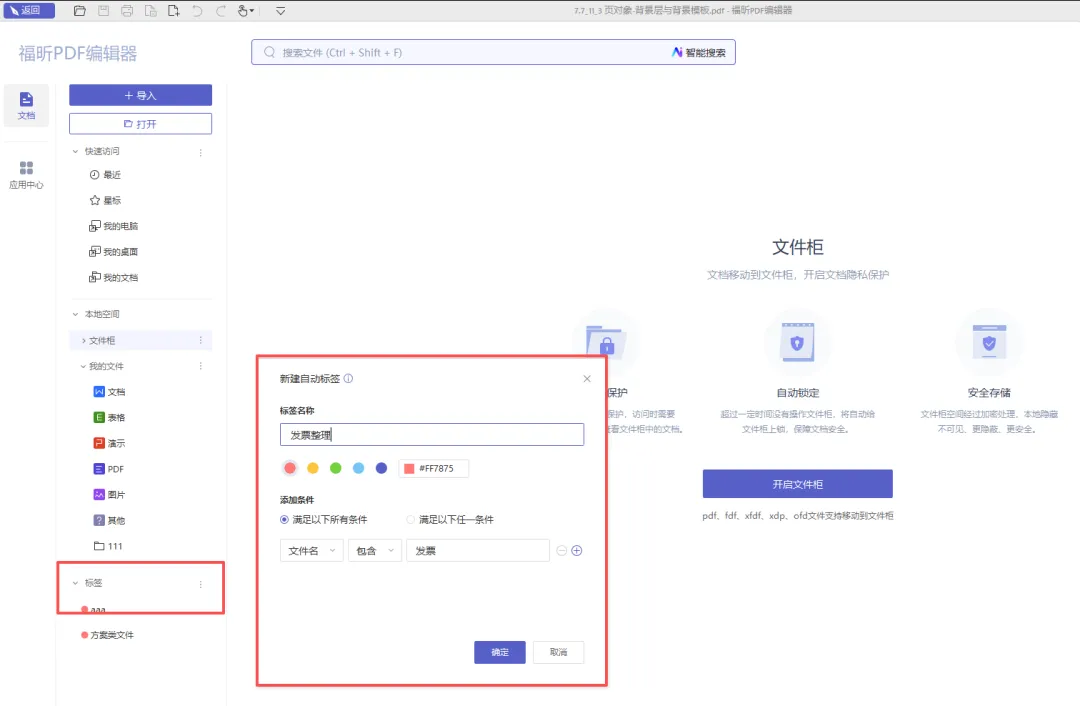Screen dimensions: 1080x706
Task: Click the new page icon in toolbar
Action: click(173, 11)
